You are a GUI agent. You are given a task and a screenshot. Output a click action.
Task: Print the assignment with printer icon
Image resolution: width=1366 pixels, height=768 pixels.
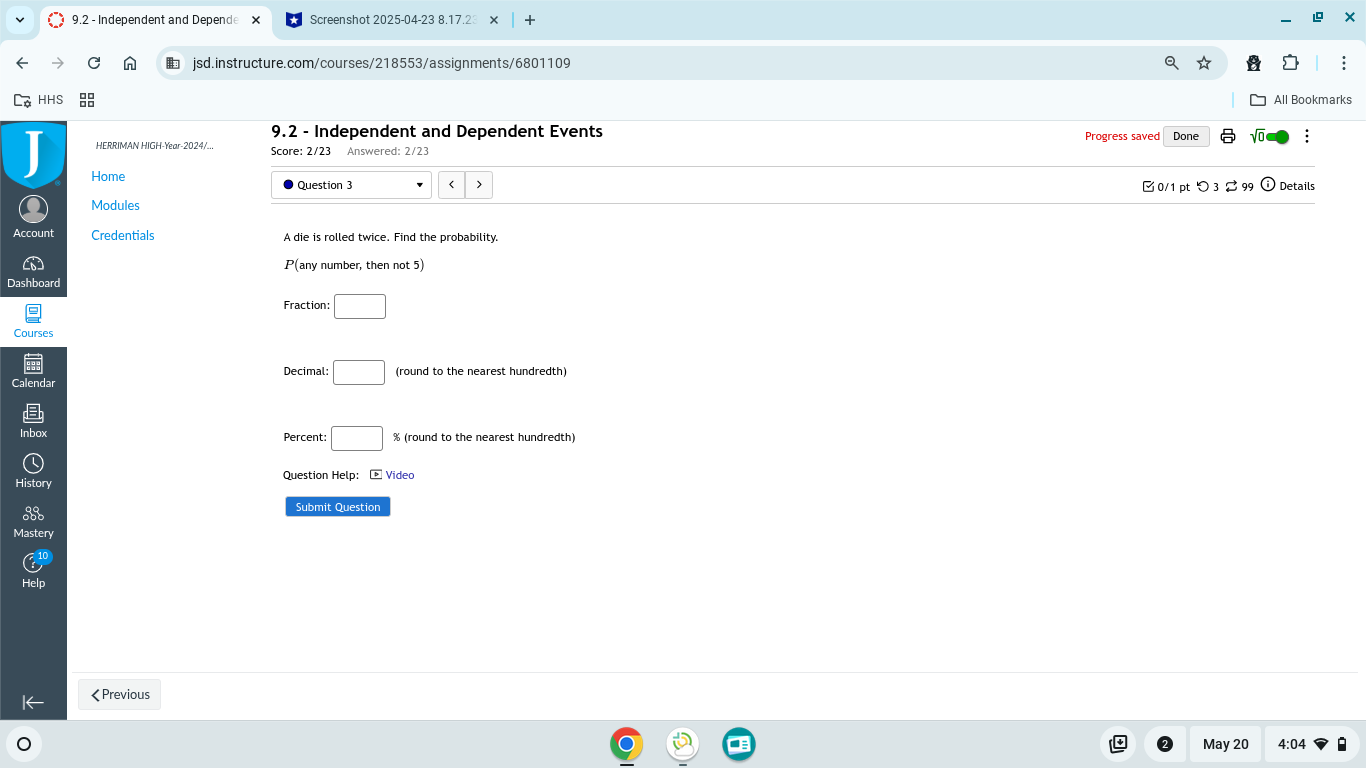(1228, 136)
